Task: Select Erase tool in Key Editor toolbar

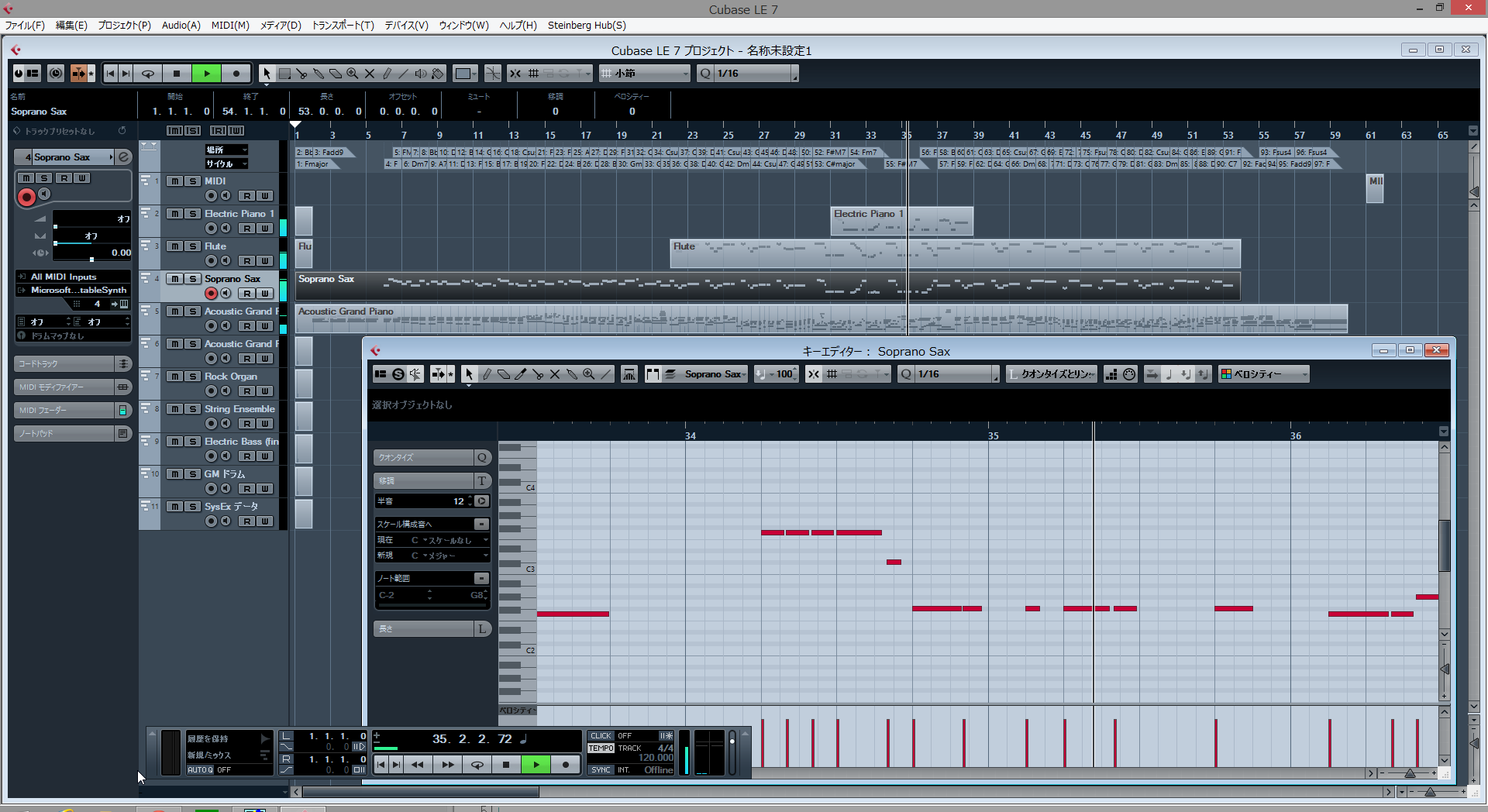Action: coord(503,374)
